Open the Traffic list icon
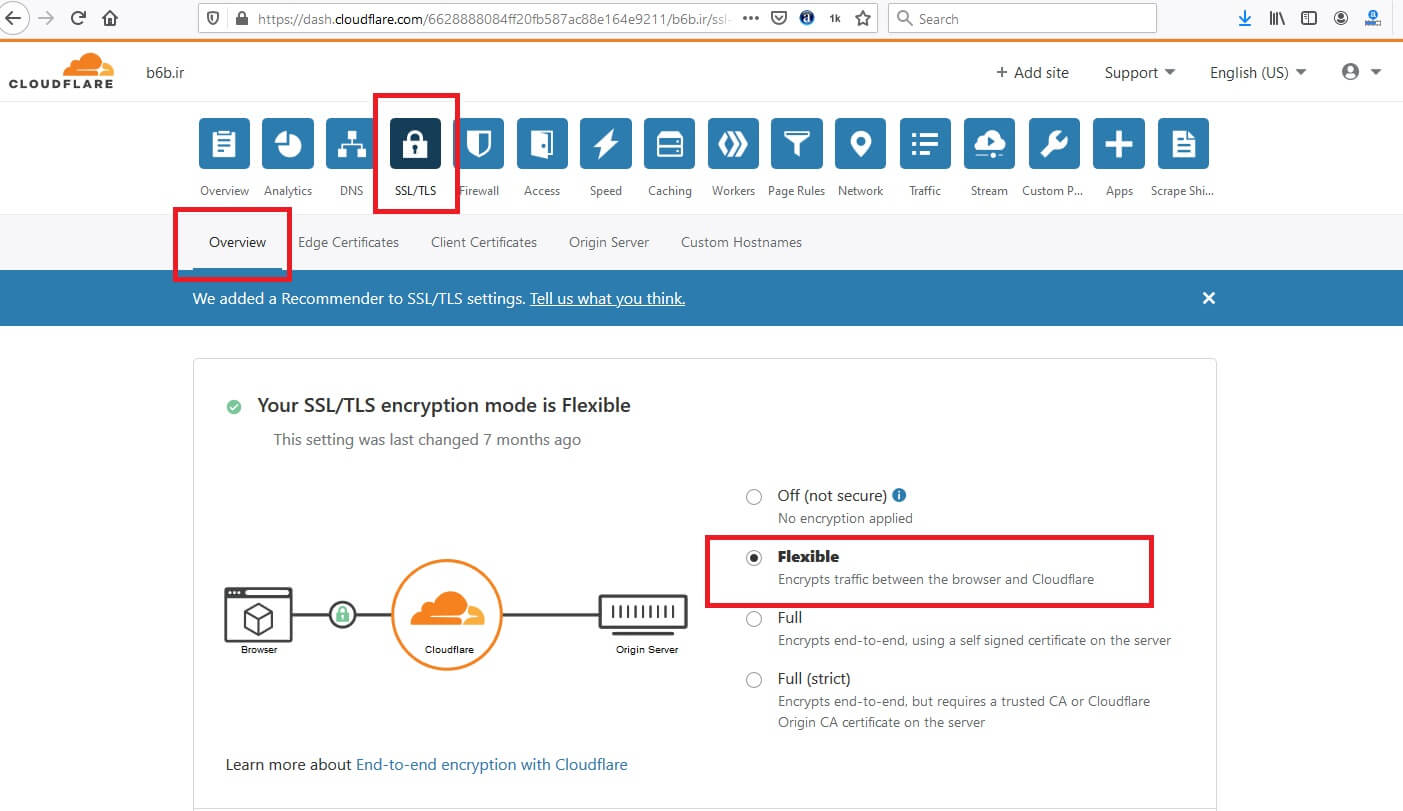The width and height of the screenshot is (1403, 811). (925, 144)
